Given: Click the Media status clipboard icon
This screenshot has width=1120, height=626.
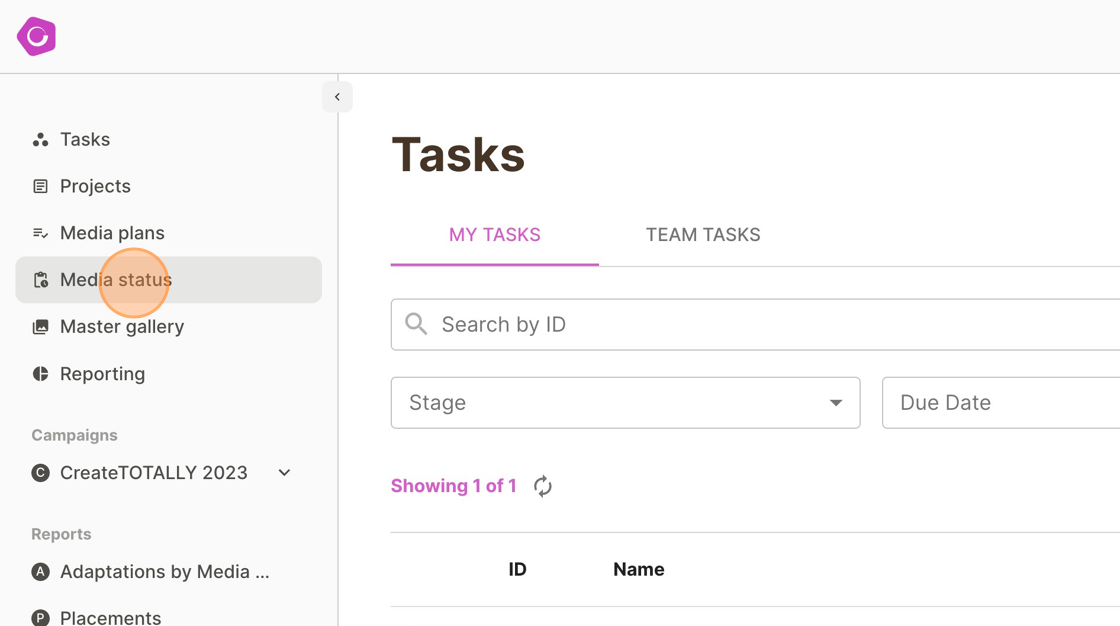Looking at the screenshot, I should [40, 280].
